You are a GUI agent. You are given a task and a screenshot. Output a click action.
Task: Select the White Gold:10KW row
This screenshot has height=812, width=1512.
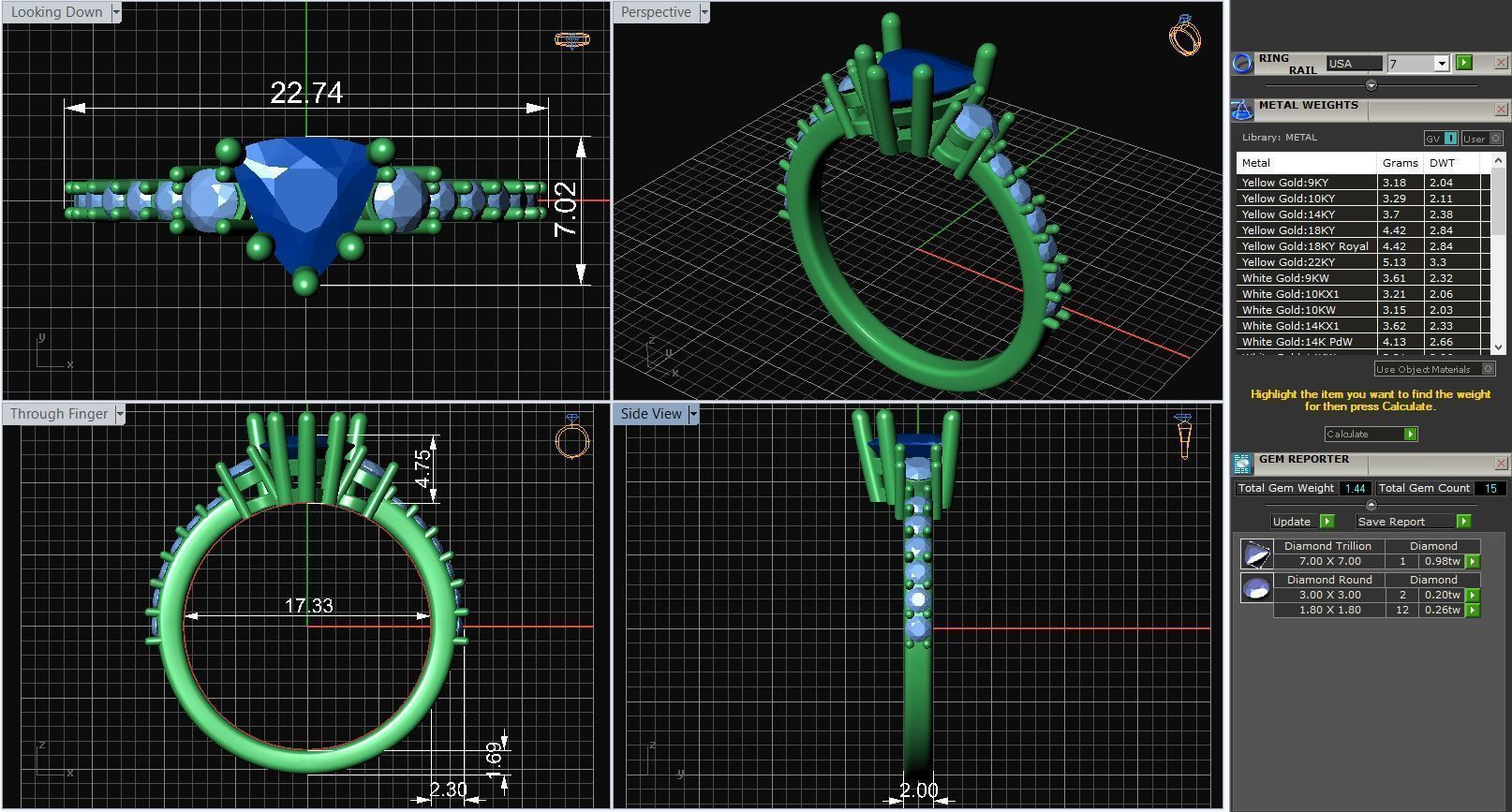coord(1362,310)
